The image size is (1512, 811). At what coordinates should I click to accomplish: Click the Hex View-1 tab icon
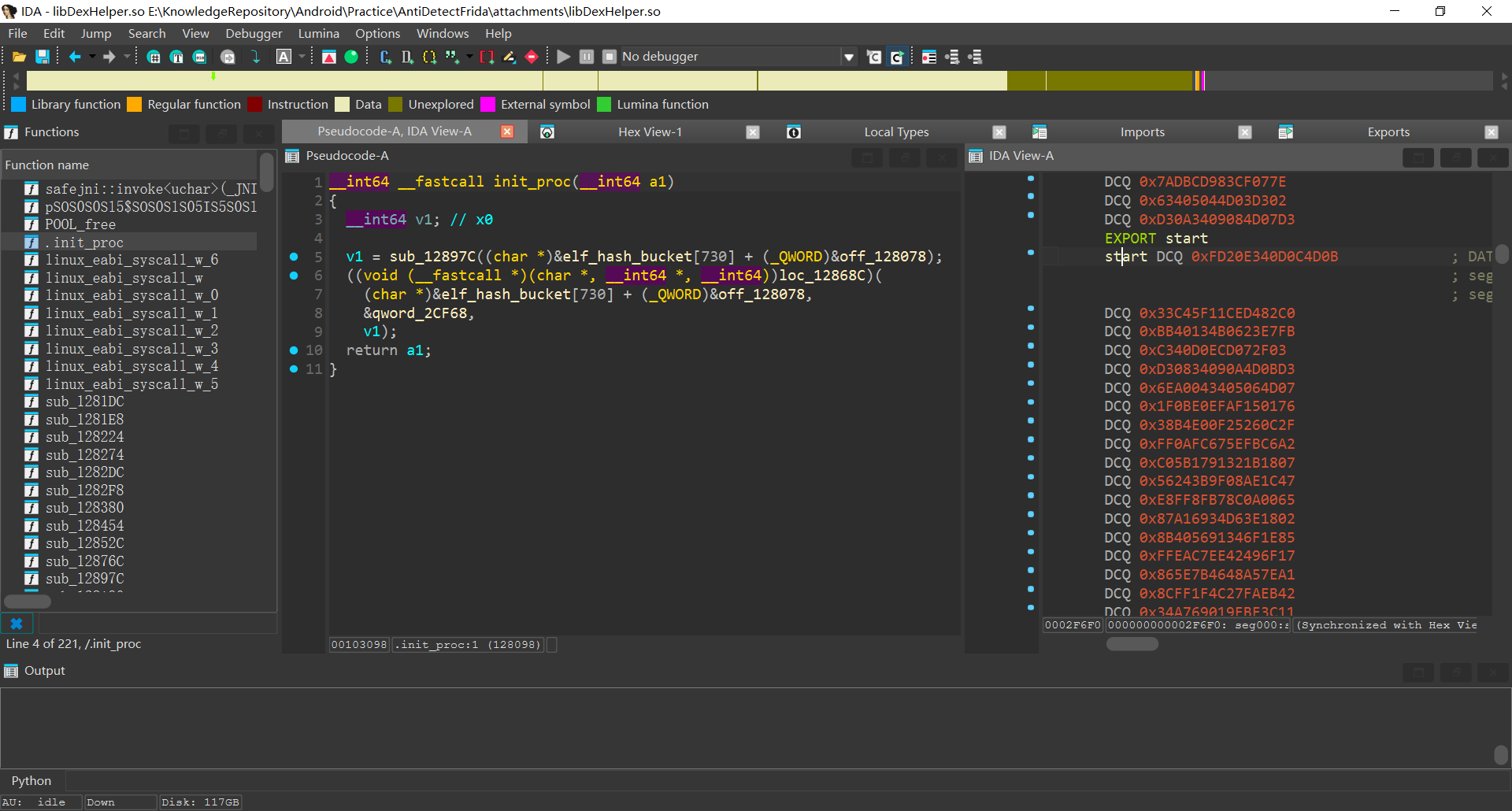[547, 132]
